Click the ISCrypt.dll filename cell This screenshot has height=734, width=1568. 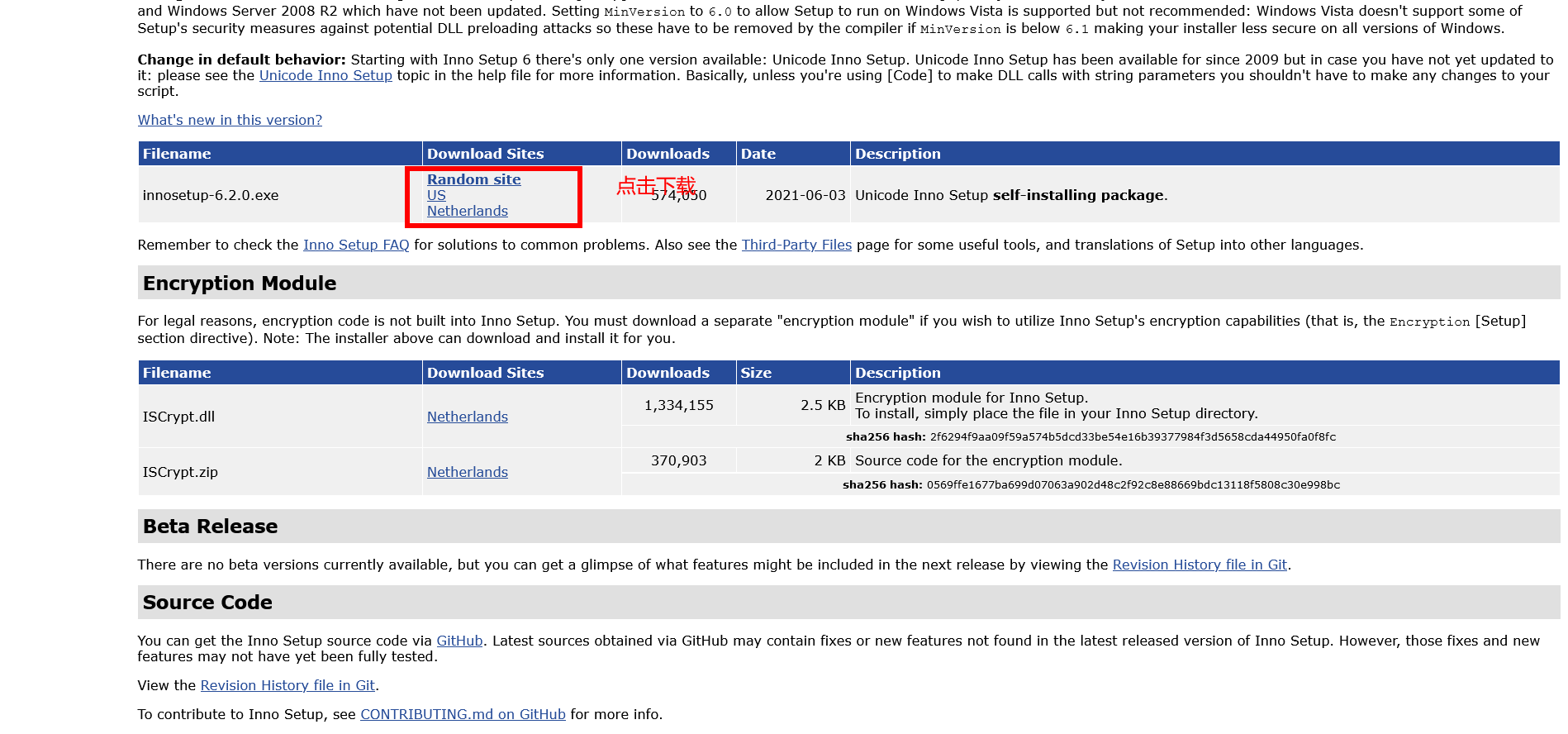tap(280, 417)
